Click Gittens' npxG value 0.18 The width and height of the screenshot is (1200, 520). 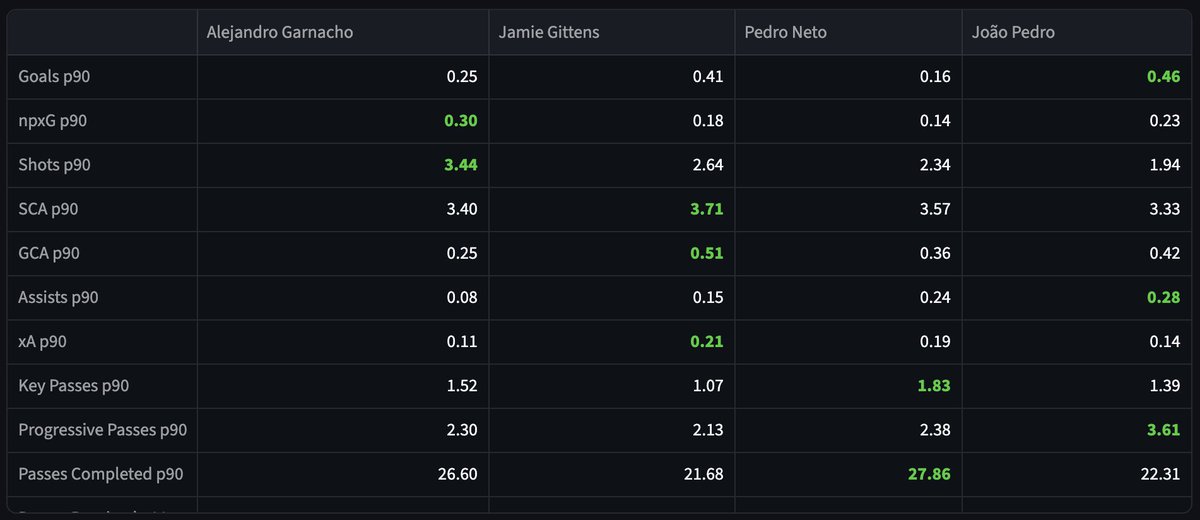pos(707,121)
